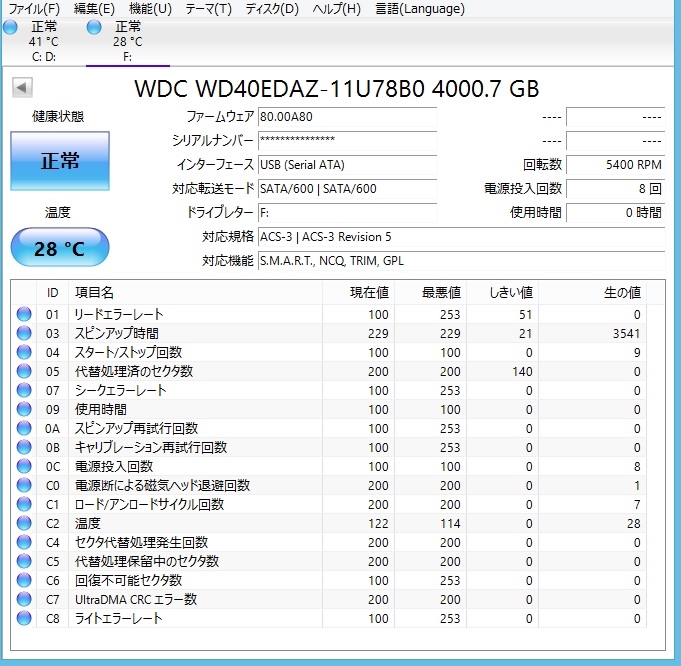Select the リードエラーレート attribute name
This screenshot has height=666, width=681.
click(119, 314)
